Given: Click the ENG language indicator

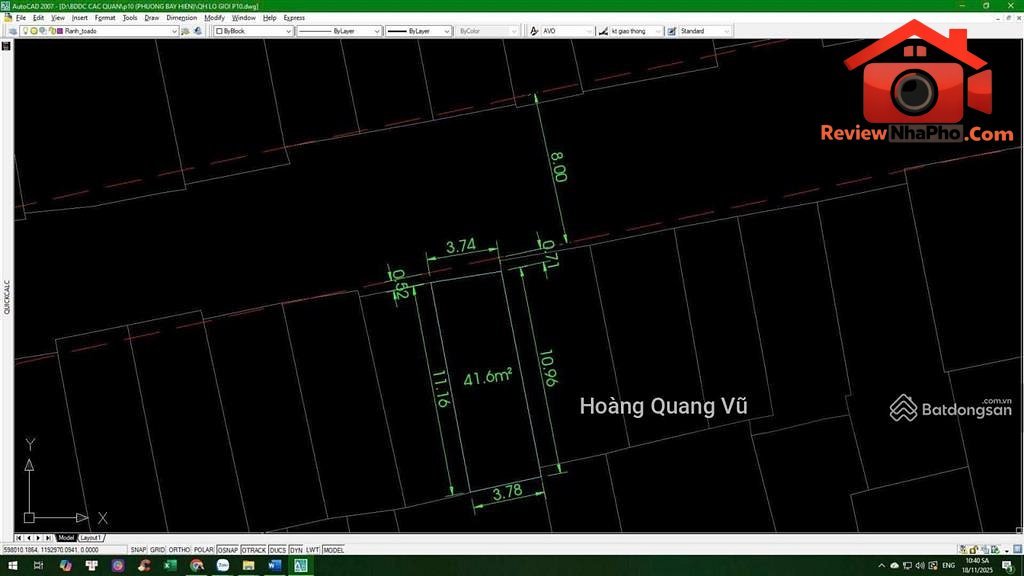Looking at the screenshot, I should coord(949,566).
